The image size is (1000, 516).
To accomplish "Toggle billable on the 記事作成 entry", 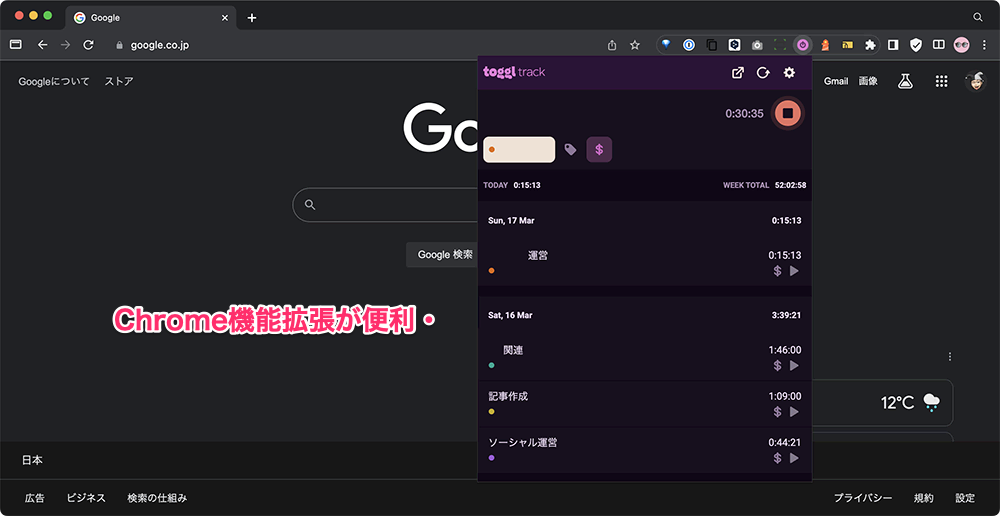I will pos(777,412).
